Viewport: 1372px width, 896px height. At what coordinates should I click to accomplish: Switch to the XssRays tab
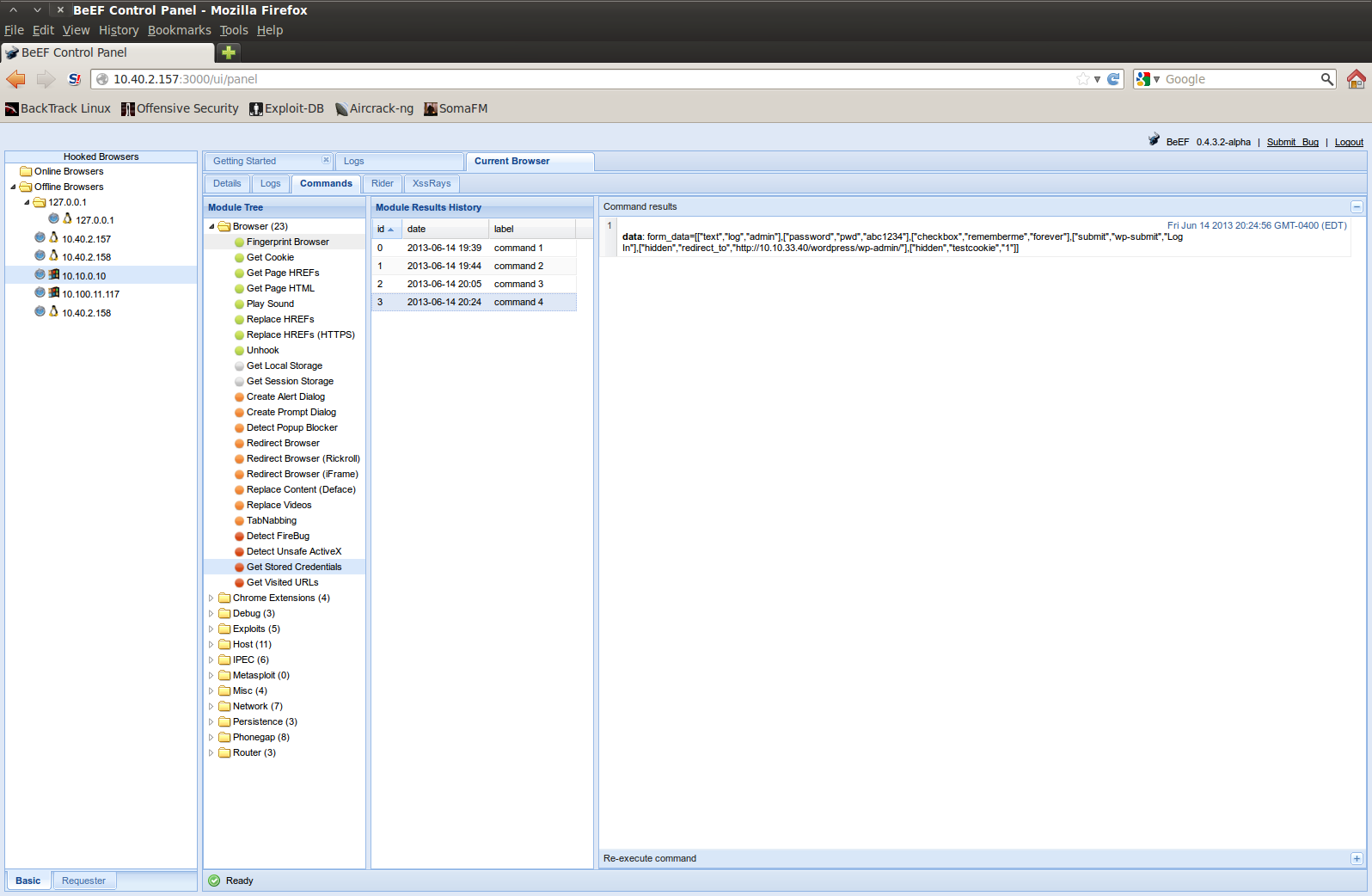coord(432,183)
